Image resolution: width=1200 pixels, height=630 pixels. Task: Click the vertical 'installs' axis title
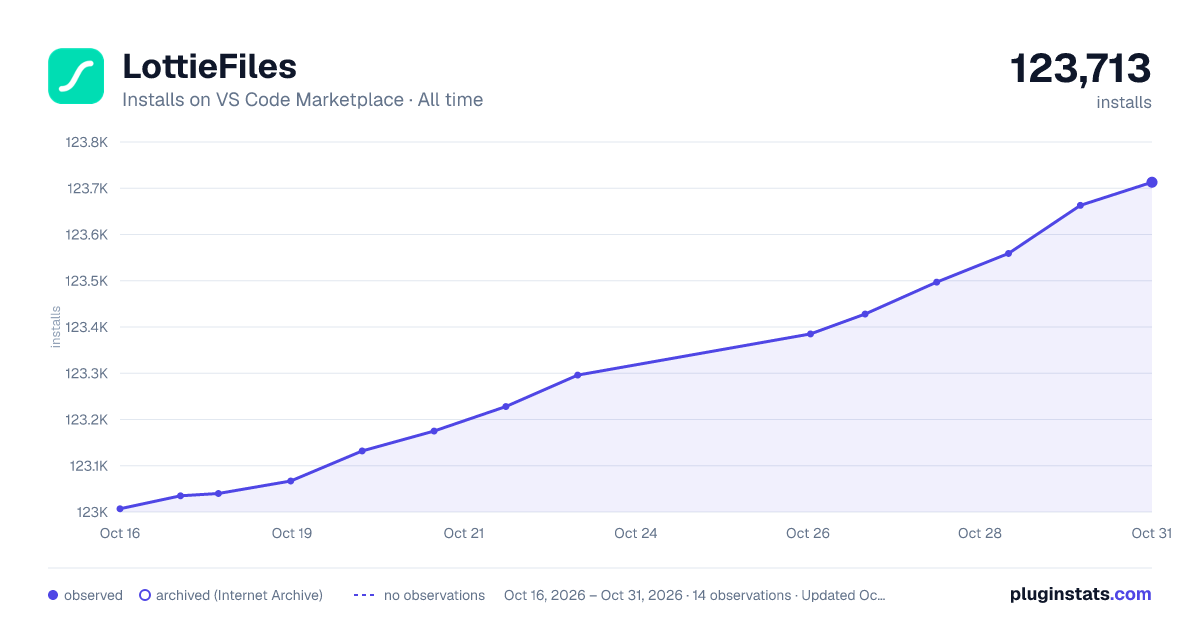coord(56,327)
